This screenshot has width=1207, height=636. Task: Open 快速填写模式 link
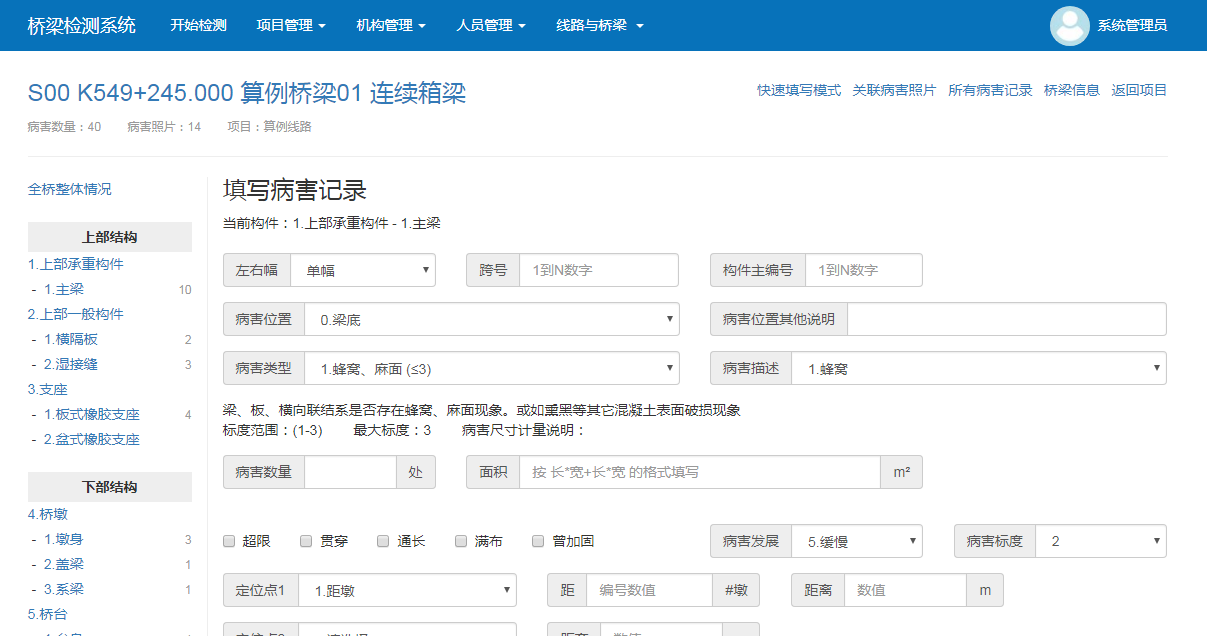pos(799,90)
